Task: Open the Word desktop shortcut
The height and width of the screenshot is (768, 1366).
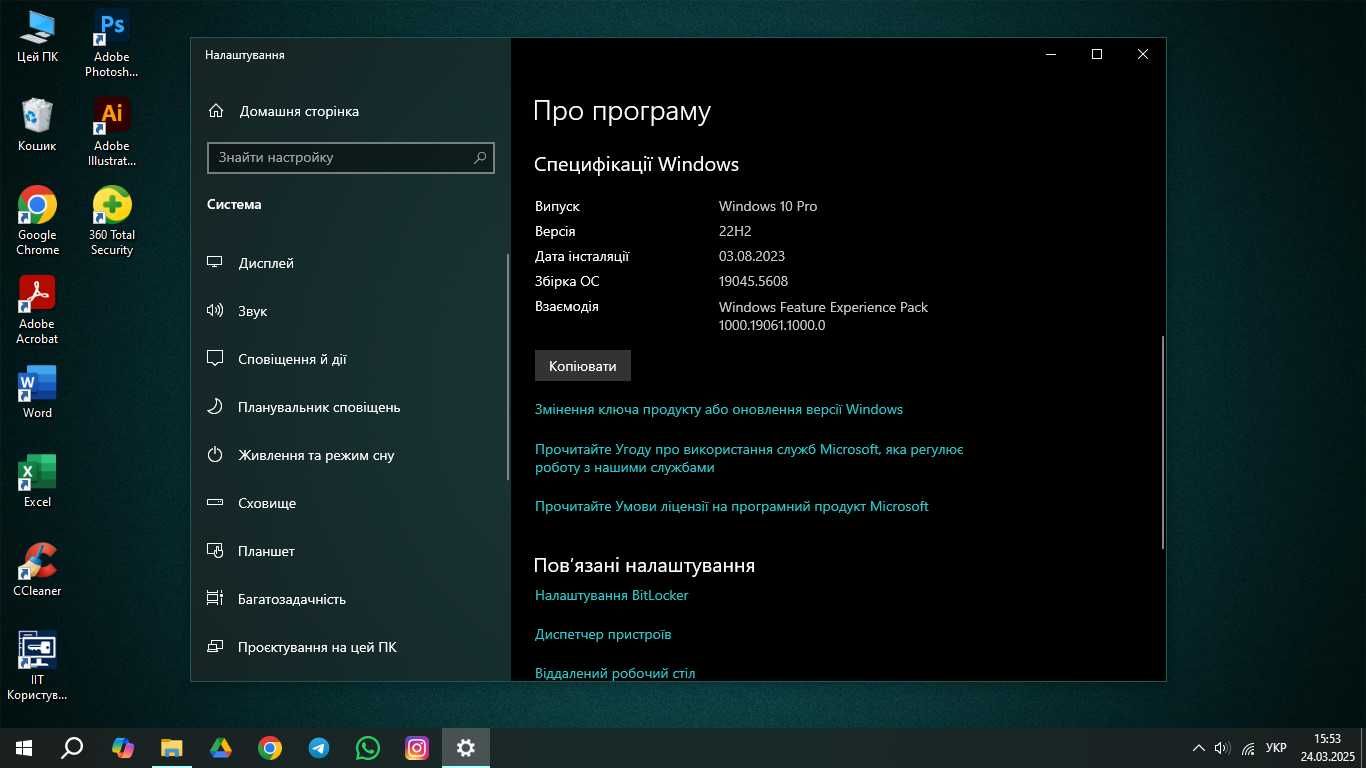Action: click(x=37, y=392)
